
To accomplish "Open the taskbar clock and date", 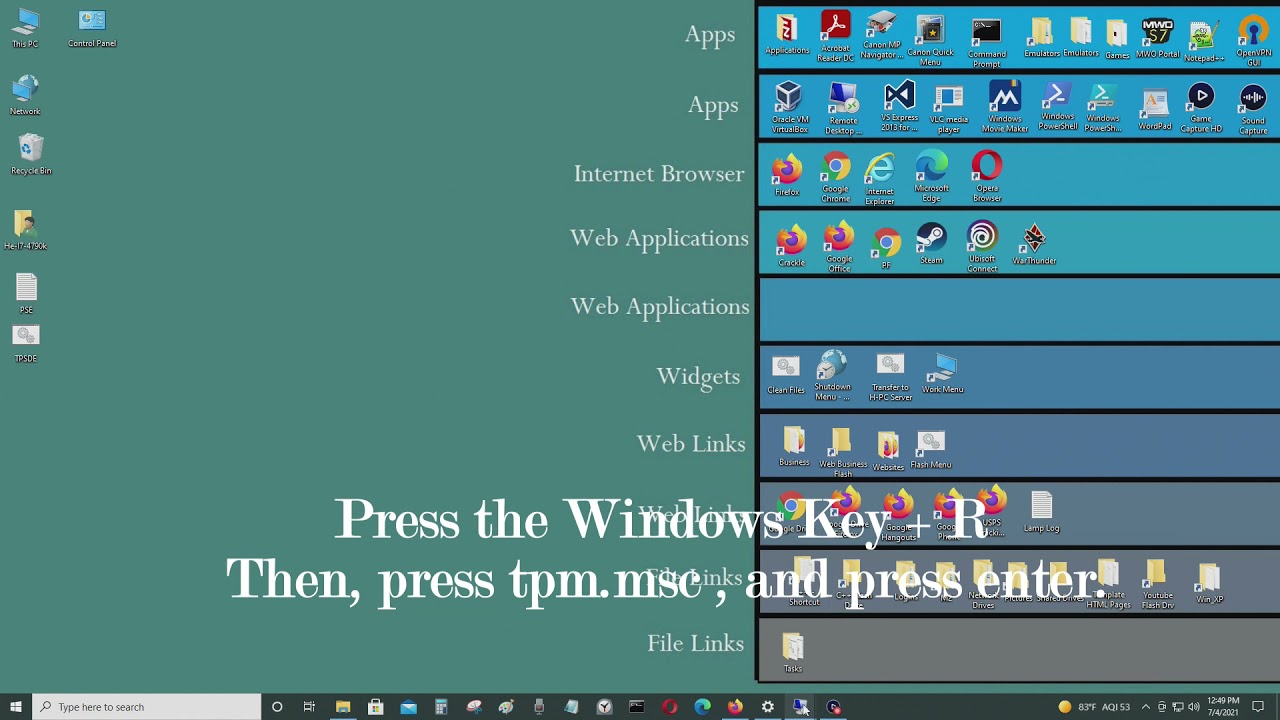I will [x=1223, y=707].
